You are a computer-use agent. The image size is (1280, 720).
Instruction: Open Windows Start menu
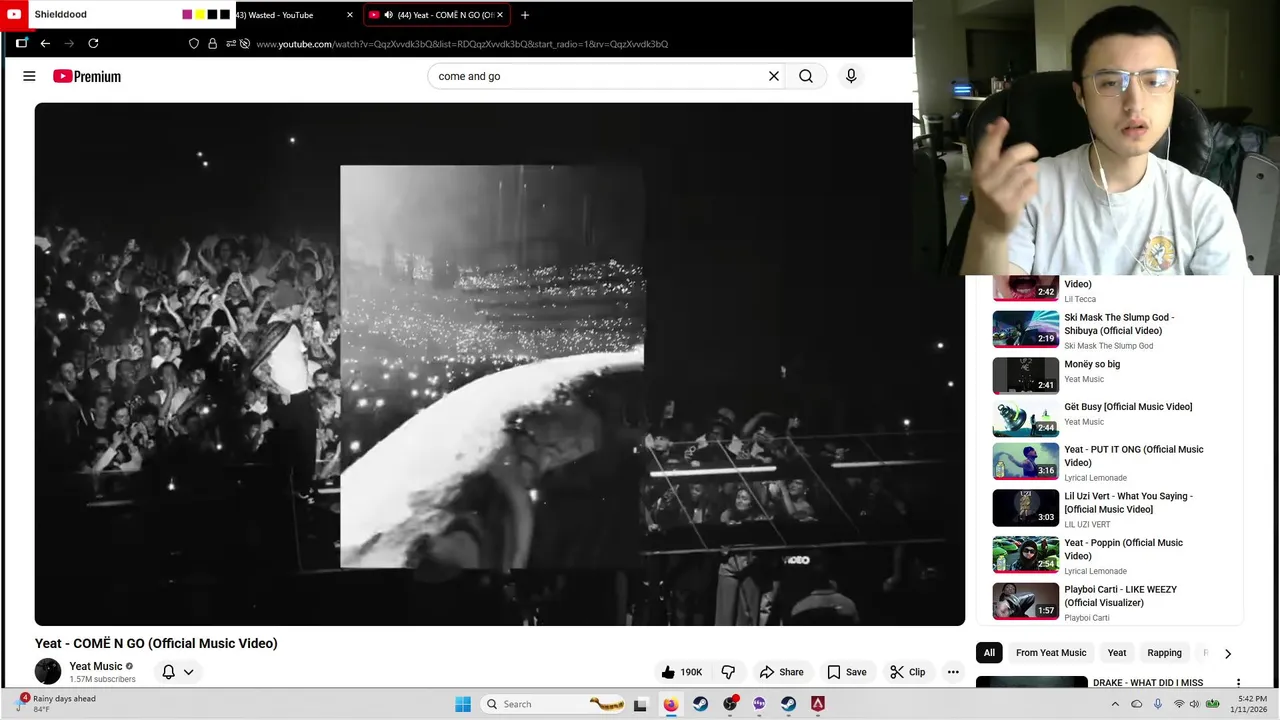463,704
